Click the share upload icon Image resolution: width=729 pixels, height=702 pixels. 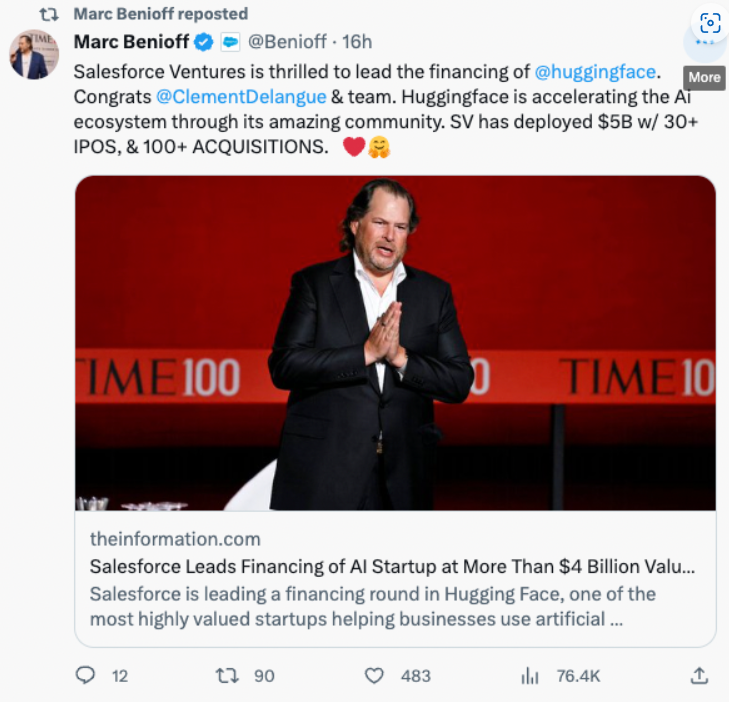point(699,676)
